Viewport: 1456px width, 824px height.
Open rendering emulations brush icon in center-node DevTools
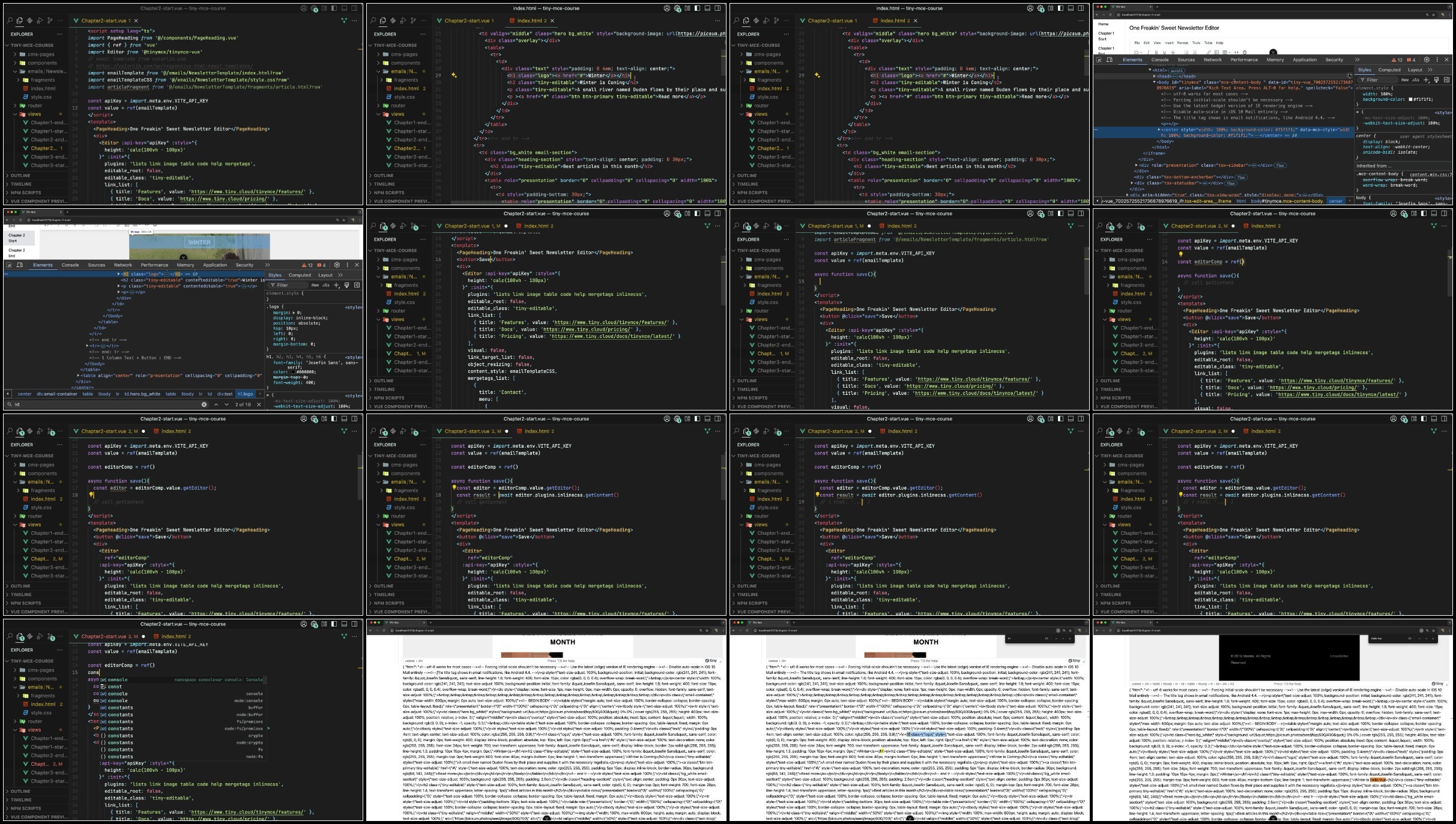1436,80
